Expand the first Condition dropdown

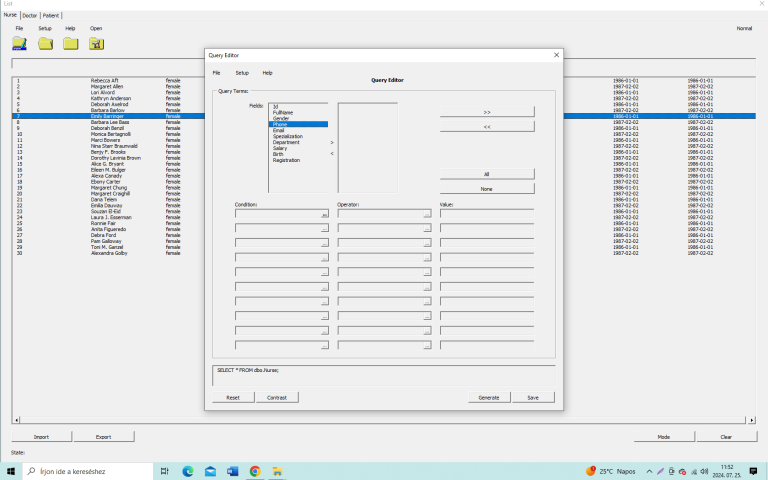coord(324,214)
